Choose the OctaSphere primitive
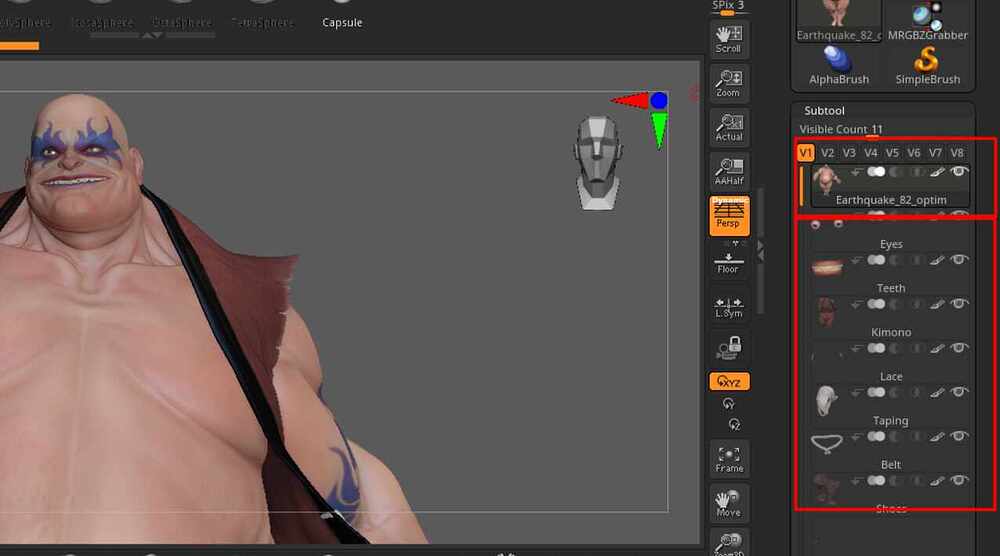The height and width of the screenshot is (556, 1000). tap(182, 22)
